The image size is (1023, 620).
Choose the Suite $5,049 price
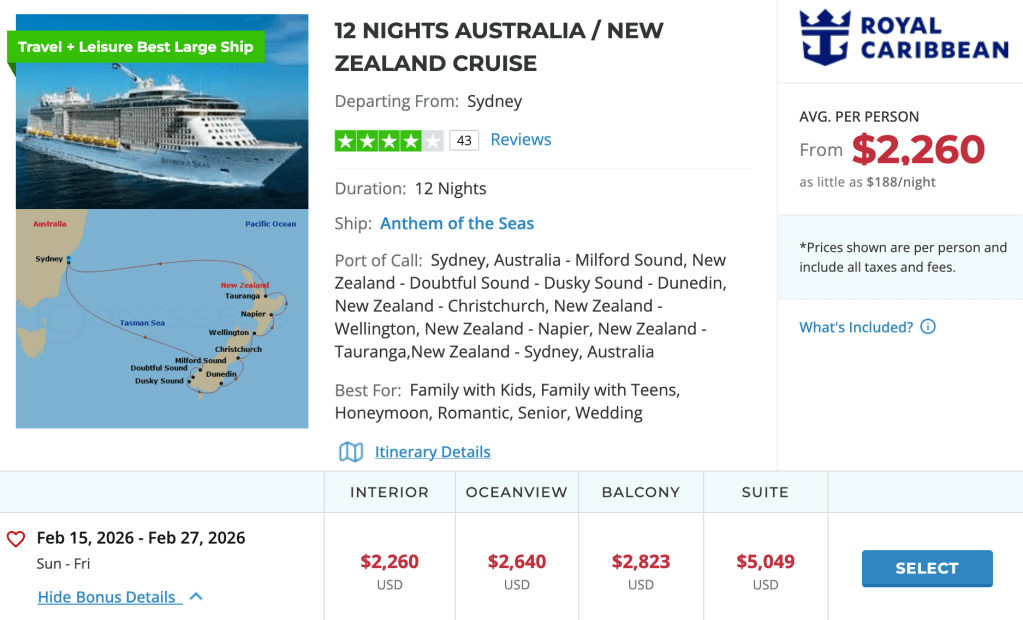[765, 562]
